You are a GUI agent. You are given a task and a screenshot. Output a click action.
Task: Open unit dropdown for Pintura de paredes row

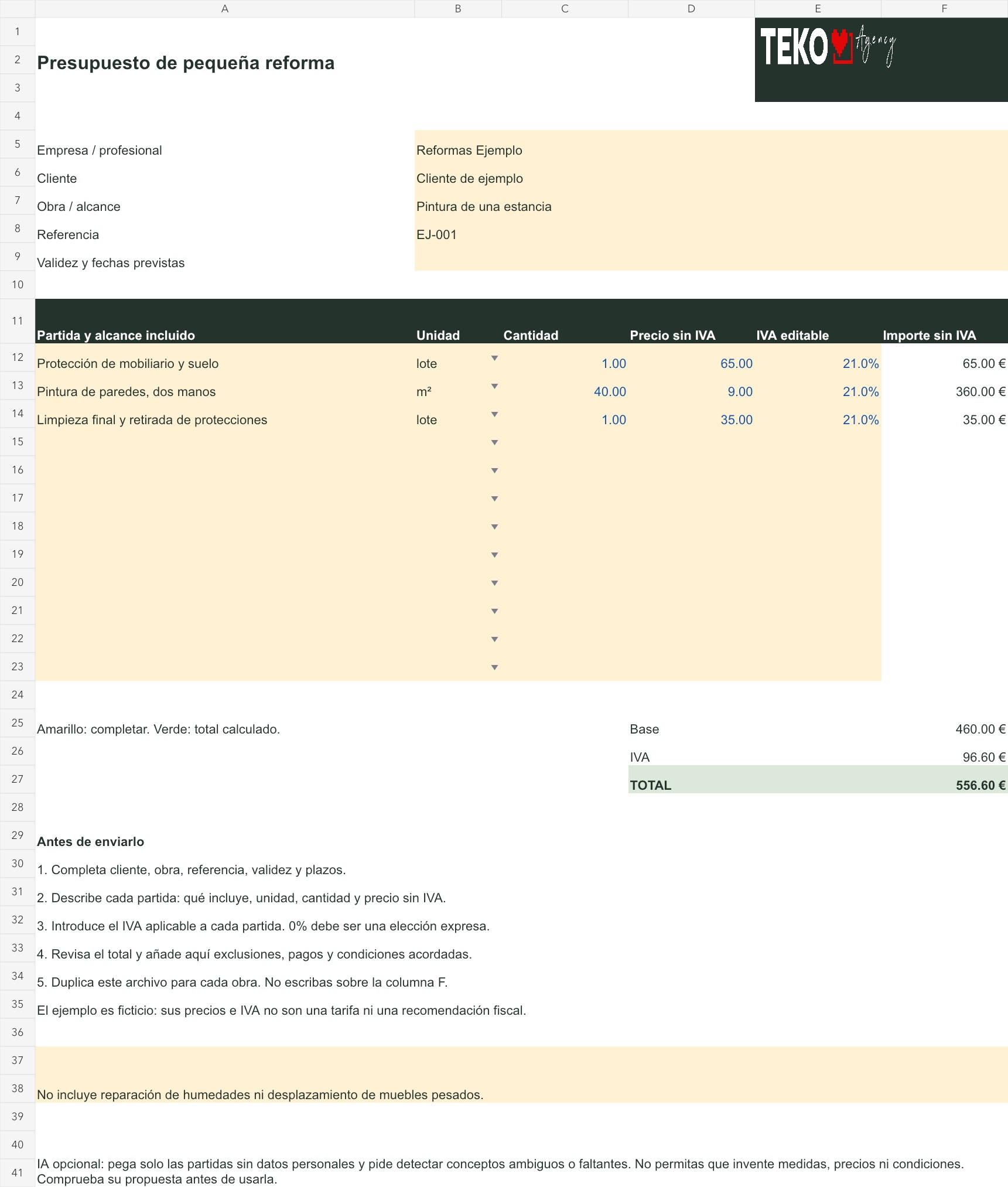pyautogui.click(x=494, y=386)
